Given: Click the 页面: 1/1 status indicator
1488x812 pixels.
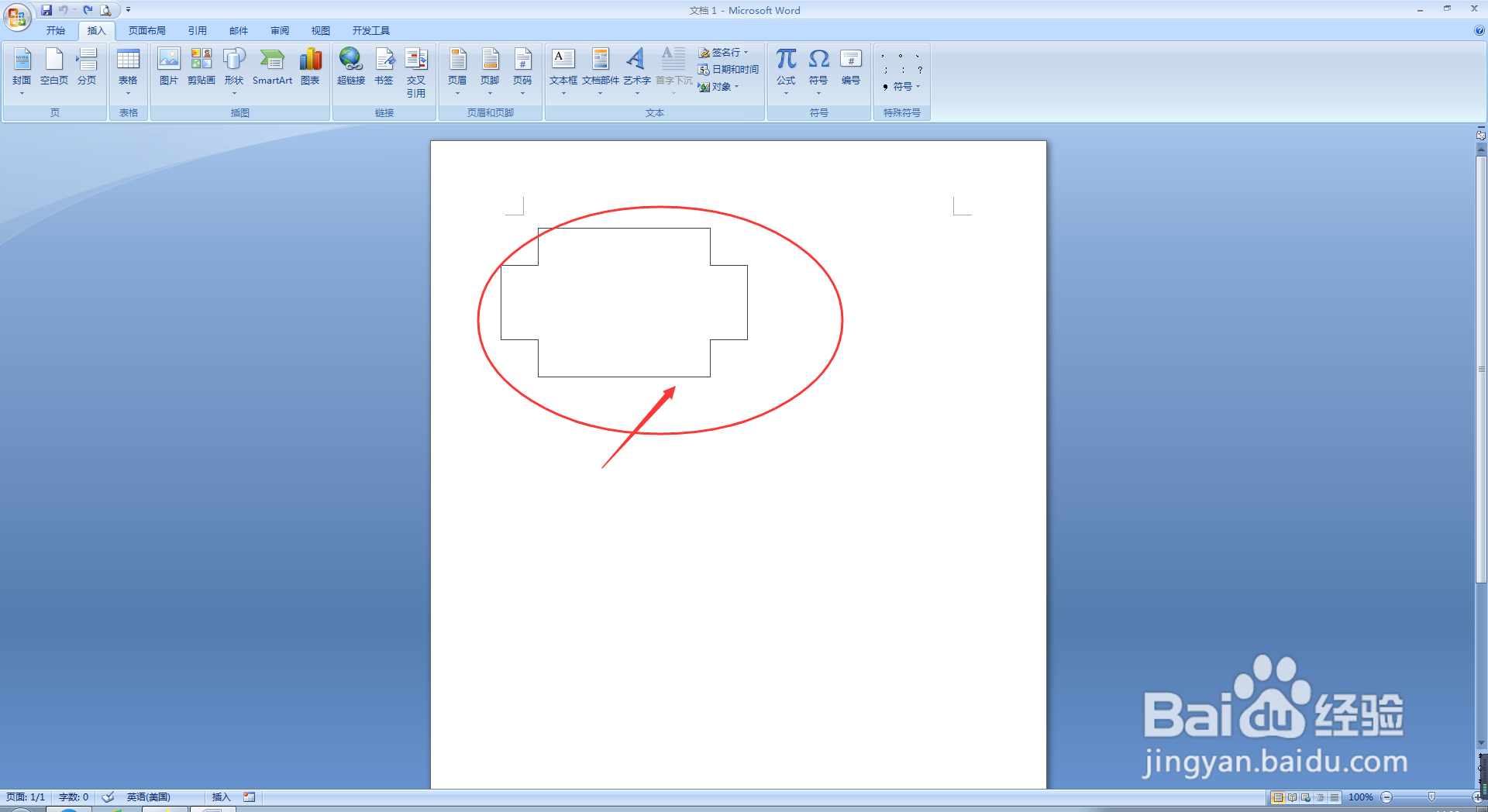Looking at the screenshot, I should point(26,797).
